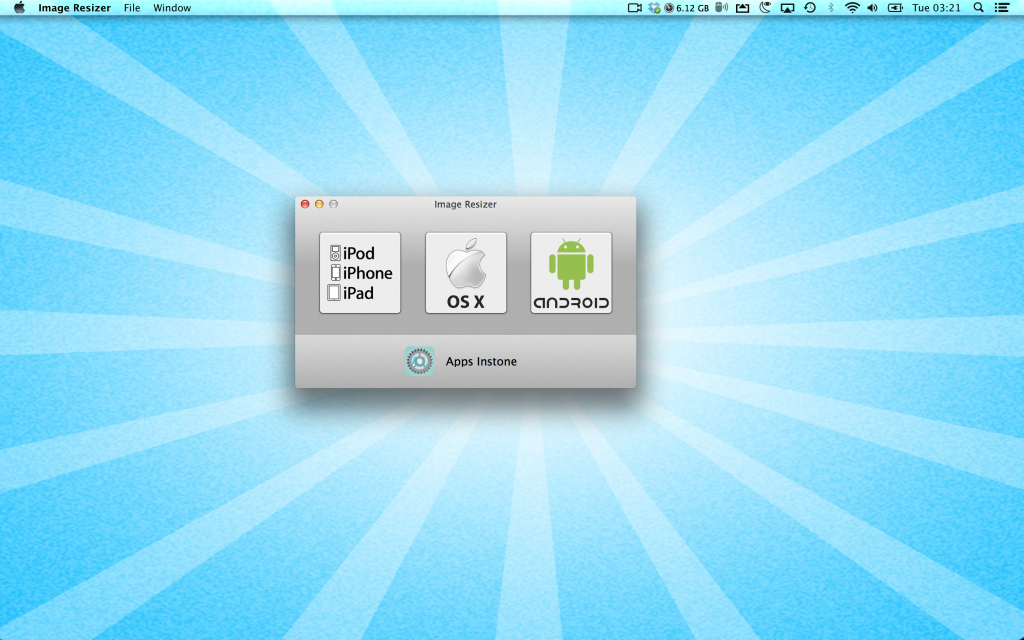Click the video camera menu bar icon
This screenshot has height=640, width=1024.
634,8
